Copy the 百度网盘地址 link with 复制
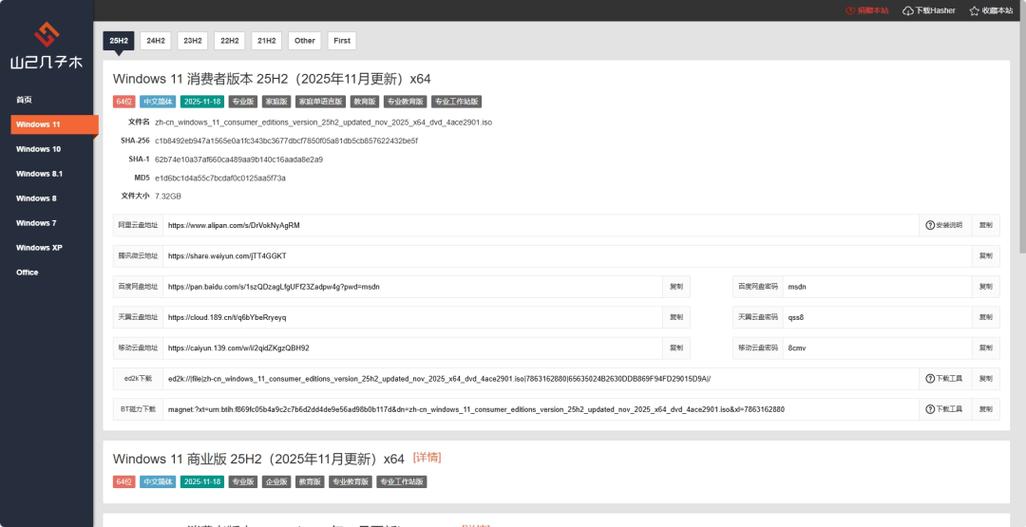 [676, 287]
